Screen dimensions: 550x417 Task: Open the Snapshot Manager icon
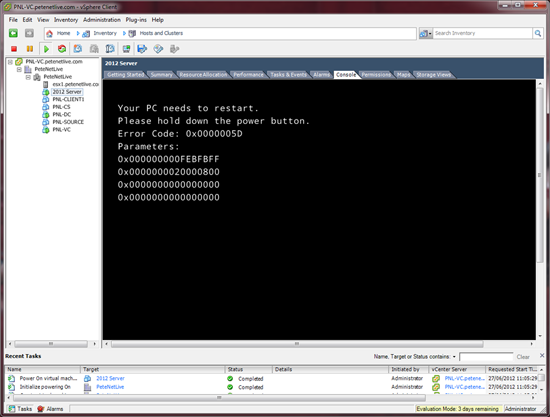click(x=110, y=49)
